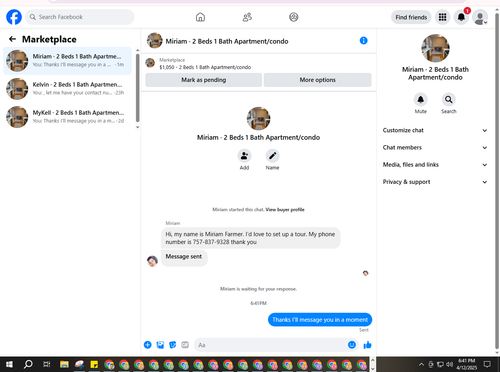Click More options button
500x372 pixels.
317,80
